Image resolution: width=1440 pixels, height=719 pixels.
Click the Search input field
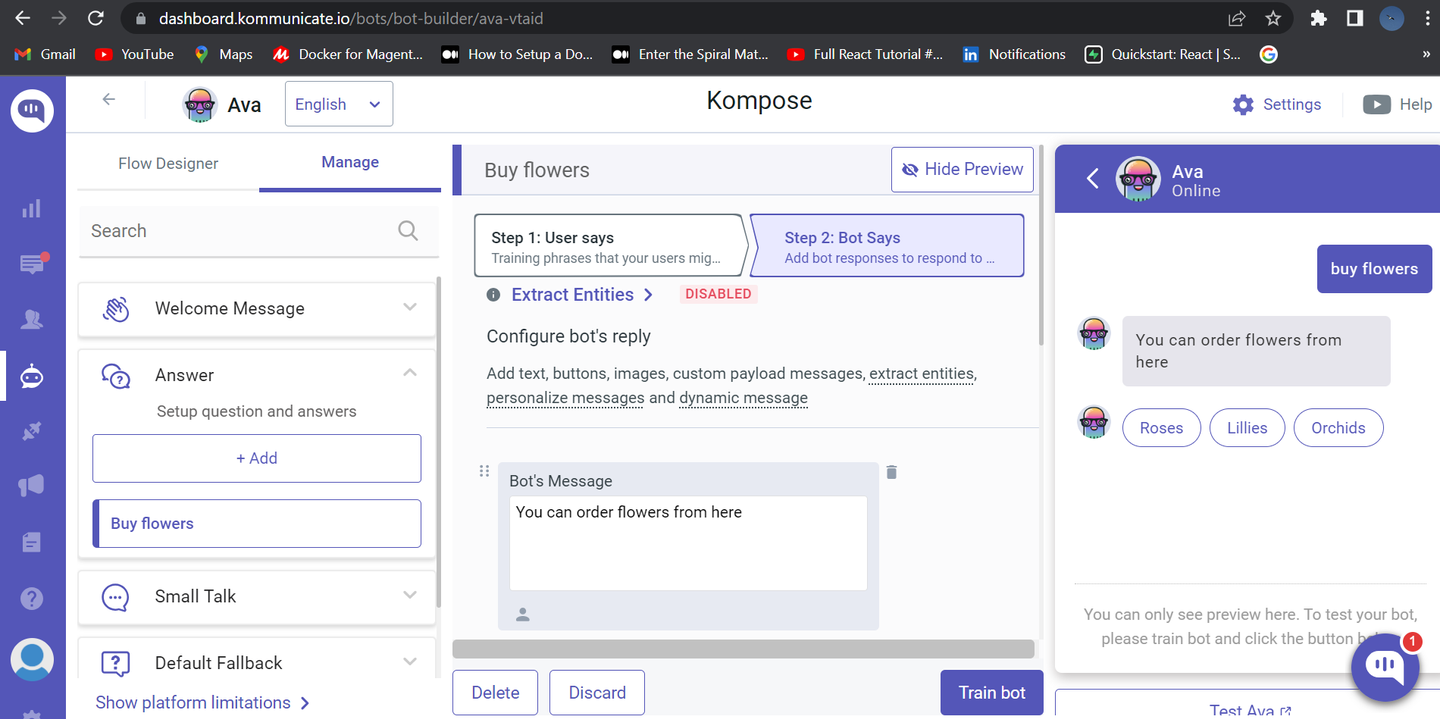click(240, 231)
